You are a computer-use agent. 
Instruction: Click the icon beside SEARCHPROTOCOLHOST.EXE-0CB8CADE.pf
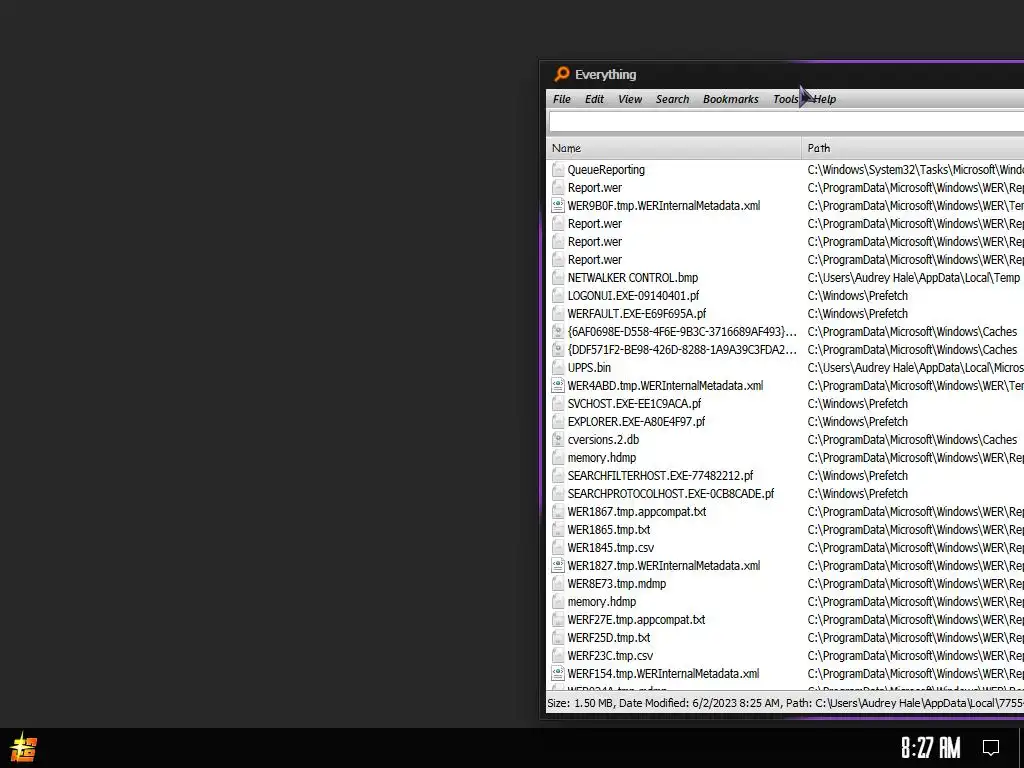[558, 494]
